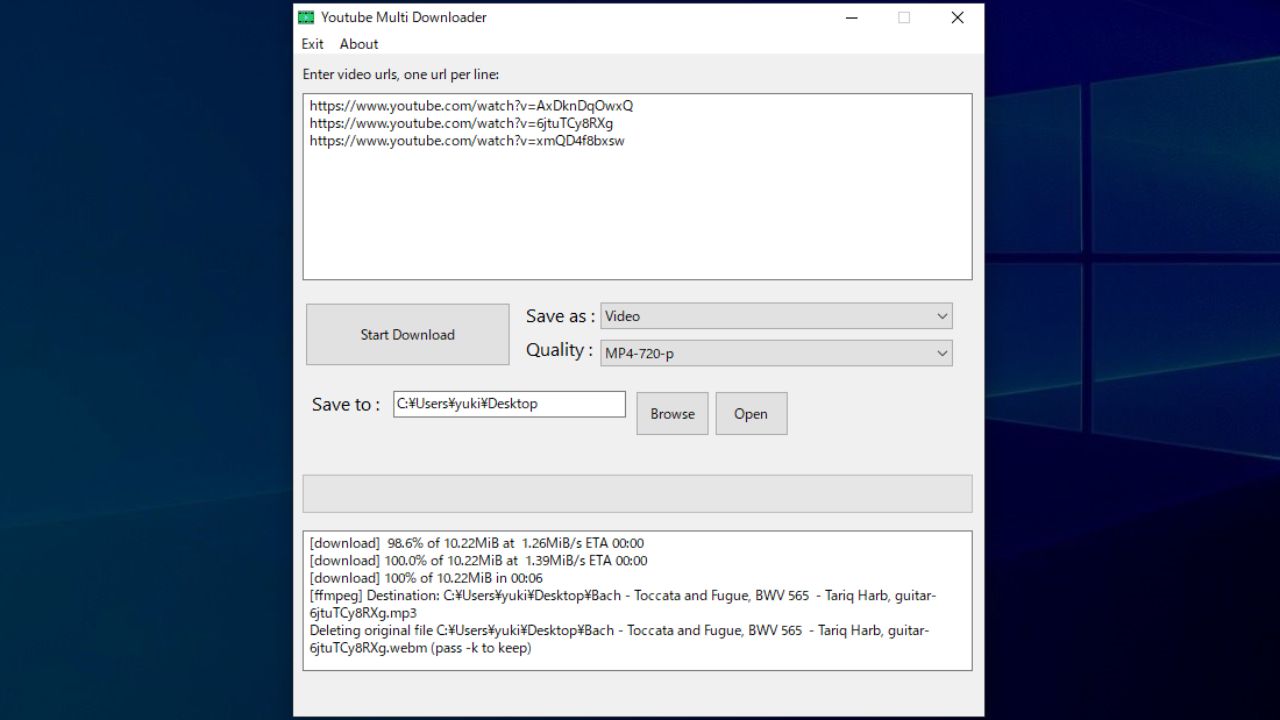Screen dimensions: 1280x720
Task: Click the 'Quality :' label
Action: pyautogui.click(x=559, y=350)
